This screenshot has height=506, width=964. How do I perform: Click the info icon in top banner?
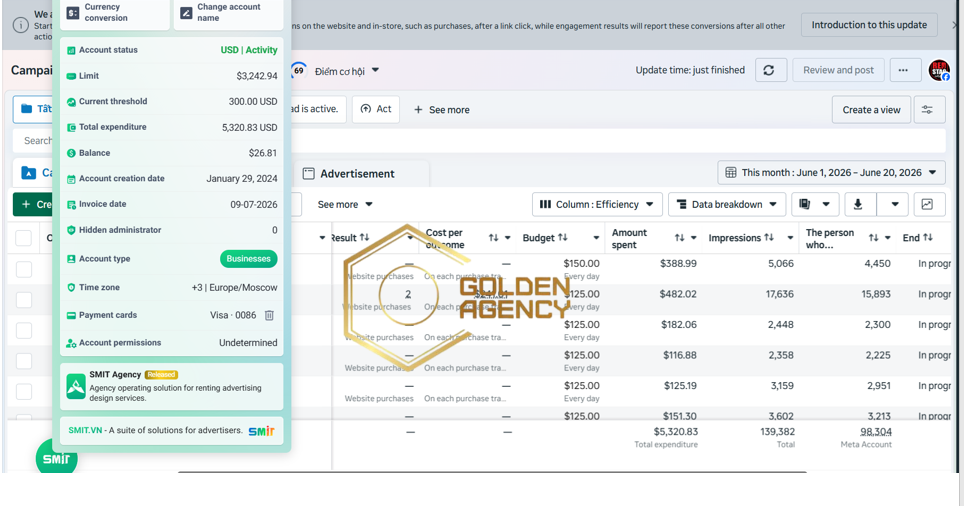21,25
